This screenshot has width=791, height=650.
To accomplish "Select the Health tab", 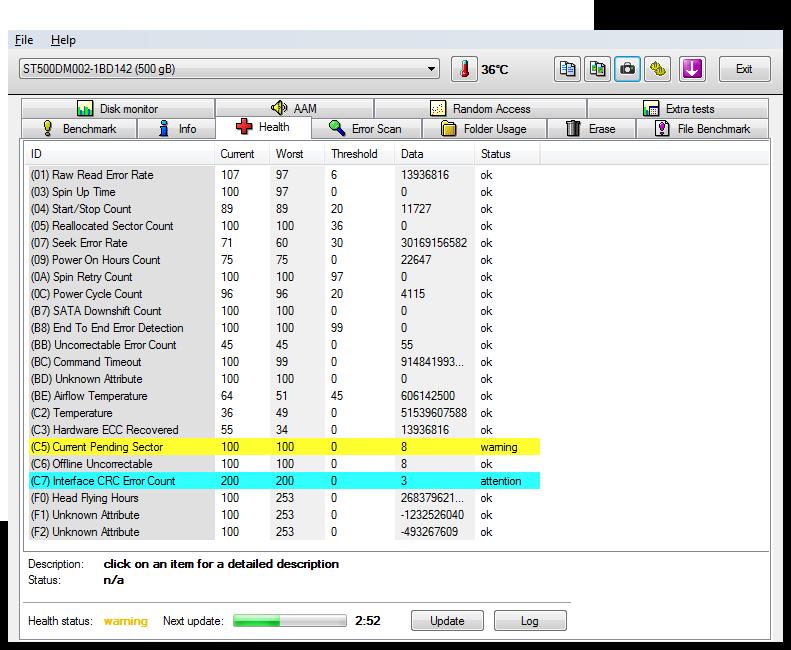I will point(263,127).
